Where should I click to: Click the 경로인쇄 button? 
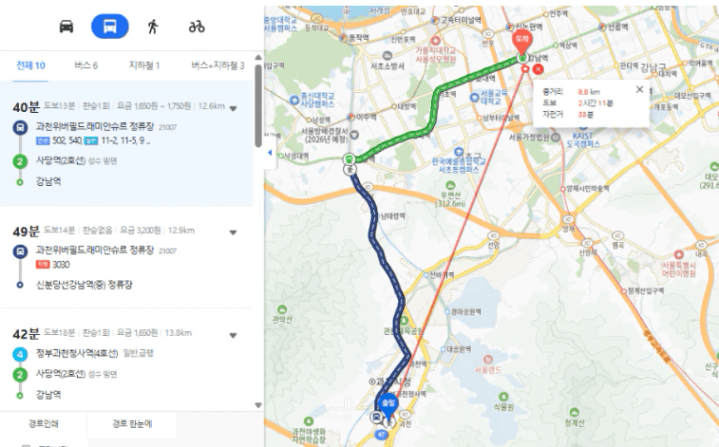(43, 424)
